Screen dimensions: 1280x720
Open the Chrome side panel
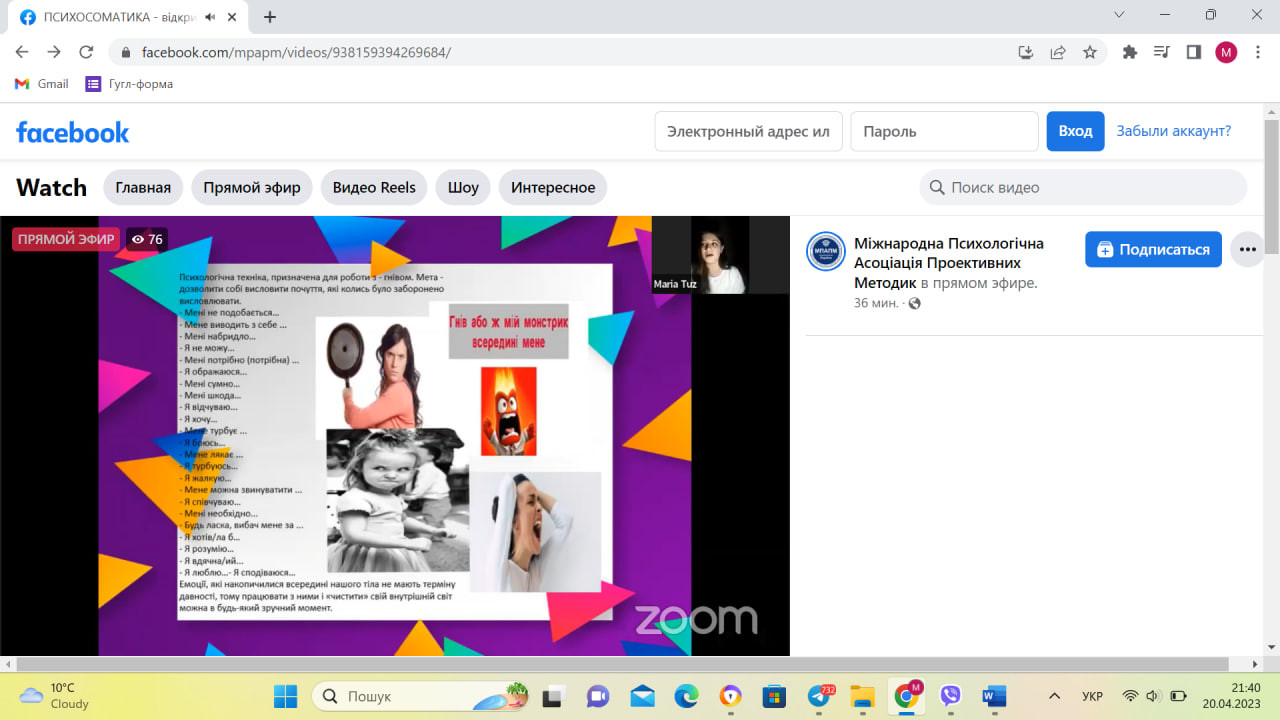coord(1193,53)
